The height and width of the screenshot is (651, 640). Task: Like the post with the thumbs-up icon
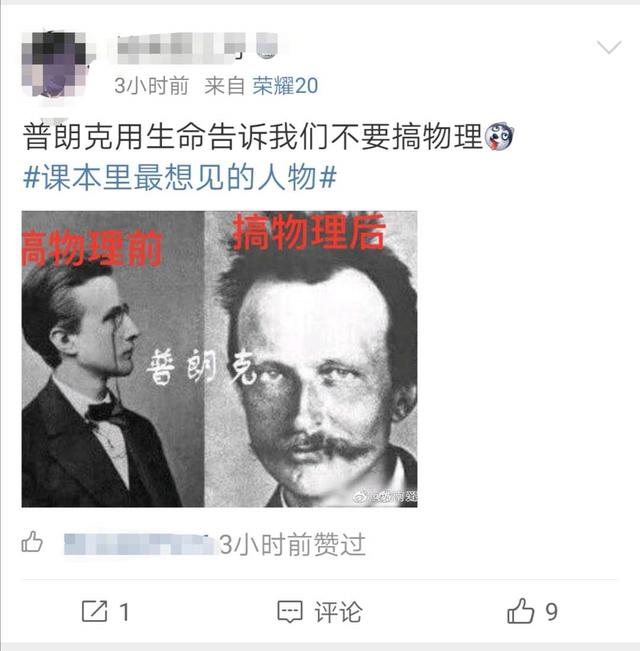[520, 611]
